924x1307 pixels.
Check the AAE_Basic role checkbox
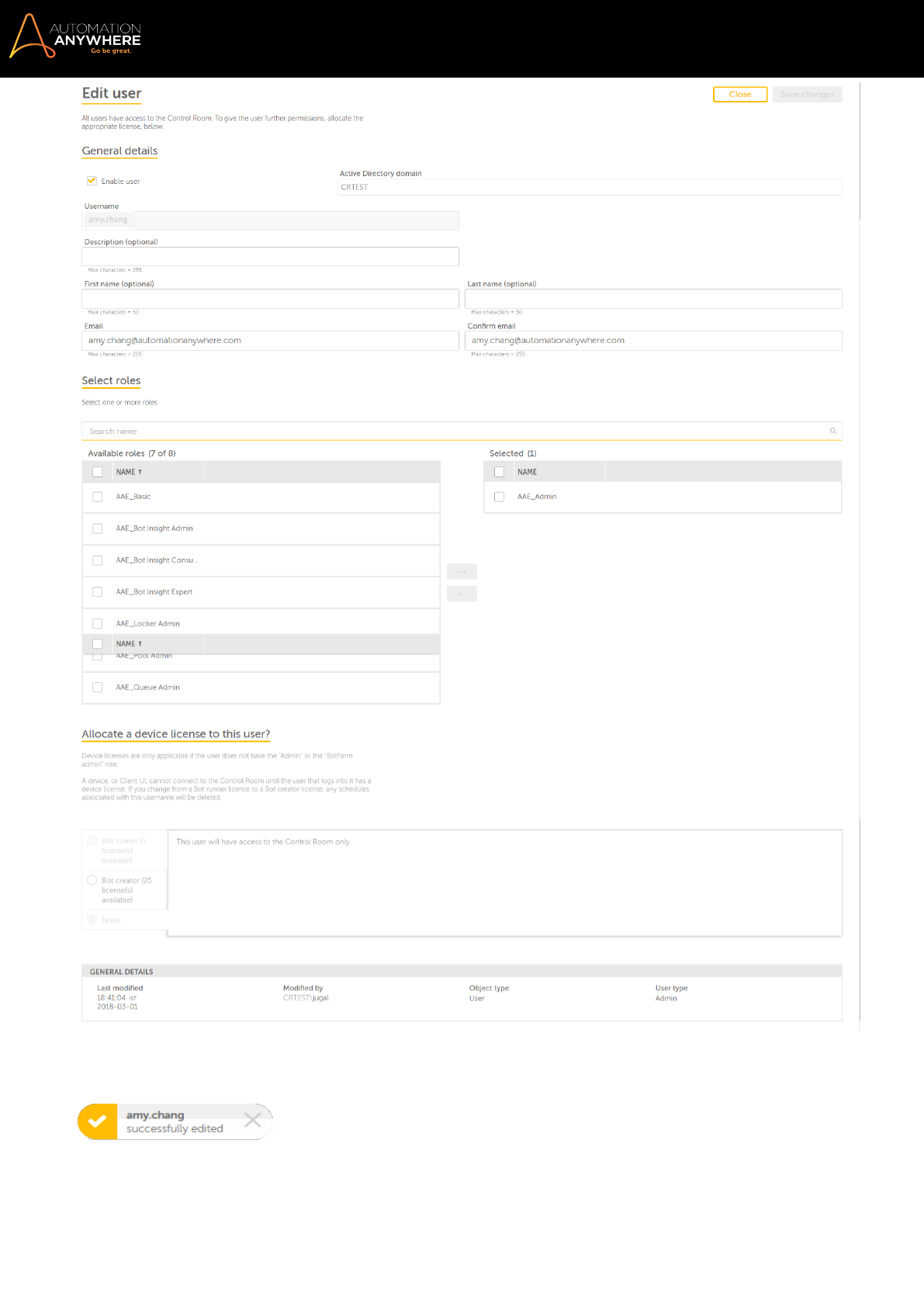(x=98, y=497)
